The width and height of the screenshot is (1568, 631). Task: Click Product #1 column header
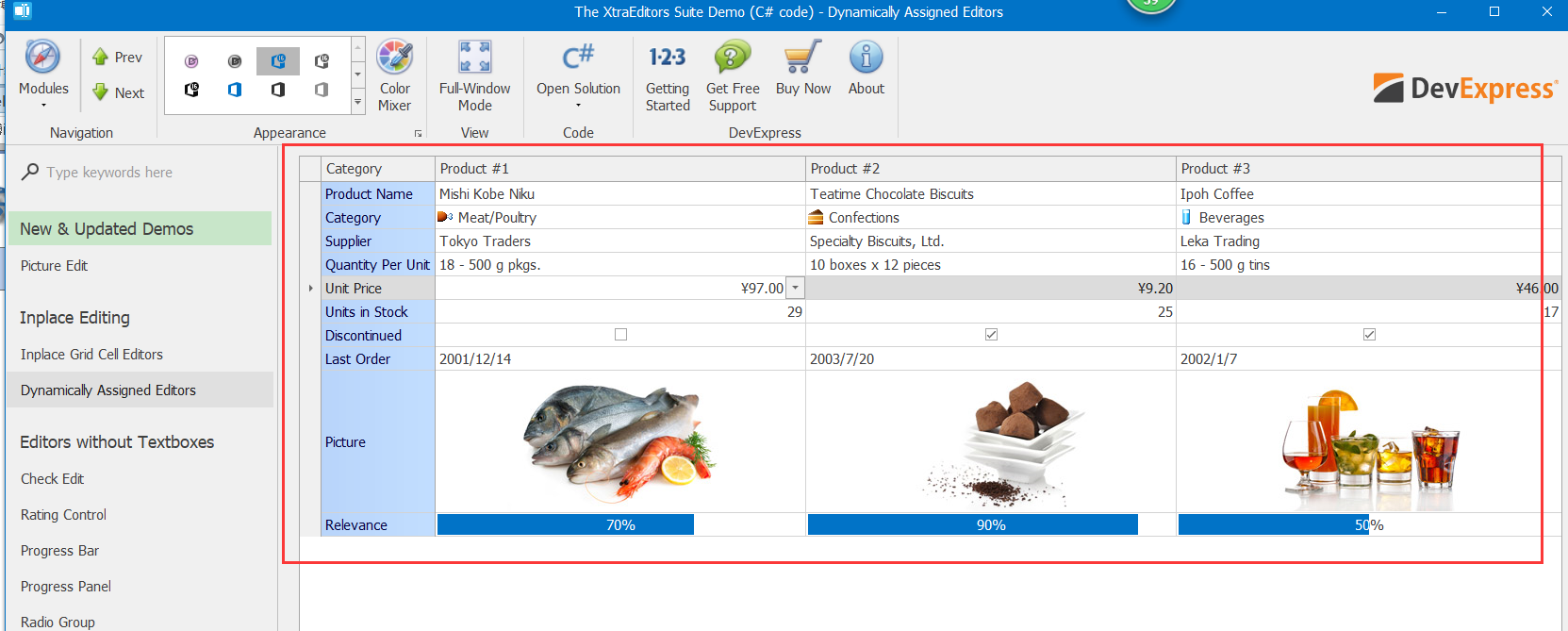tap(620, 169)
